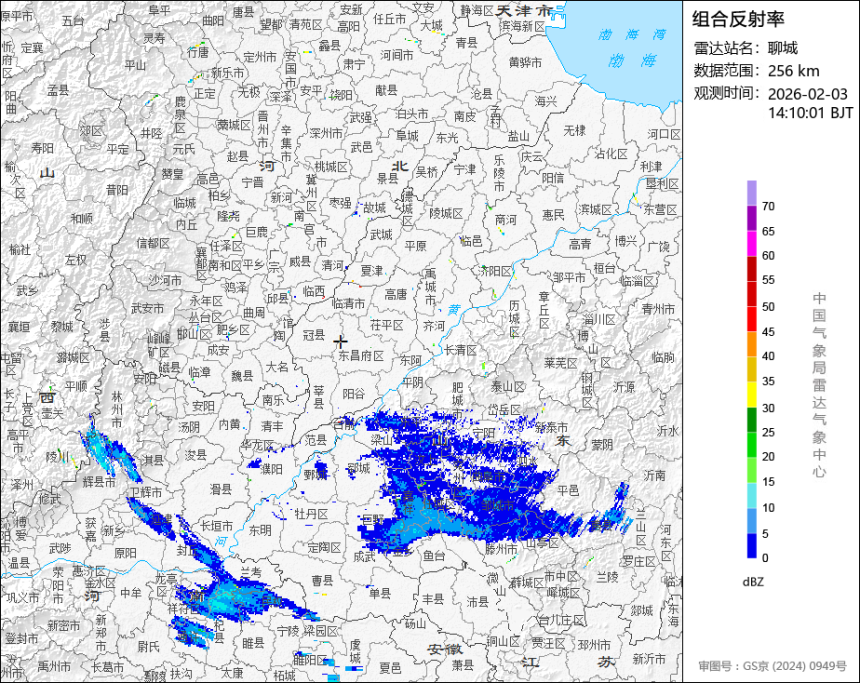Click the 濮阳 map label
The image size is (860, 683).
tap(271, 468)
